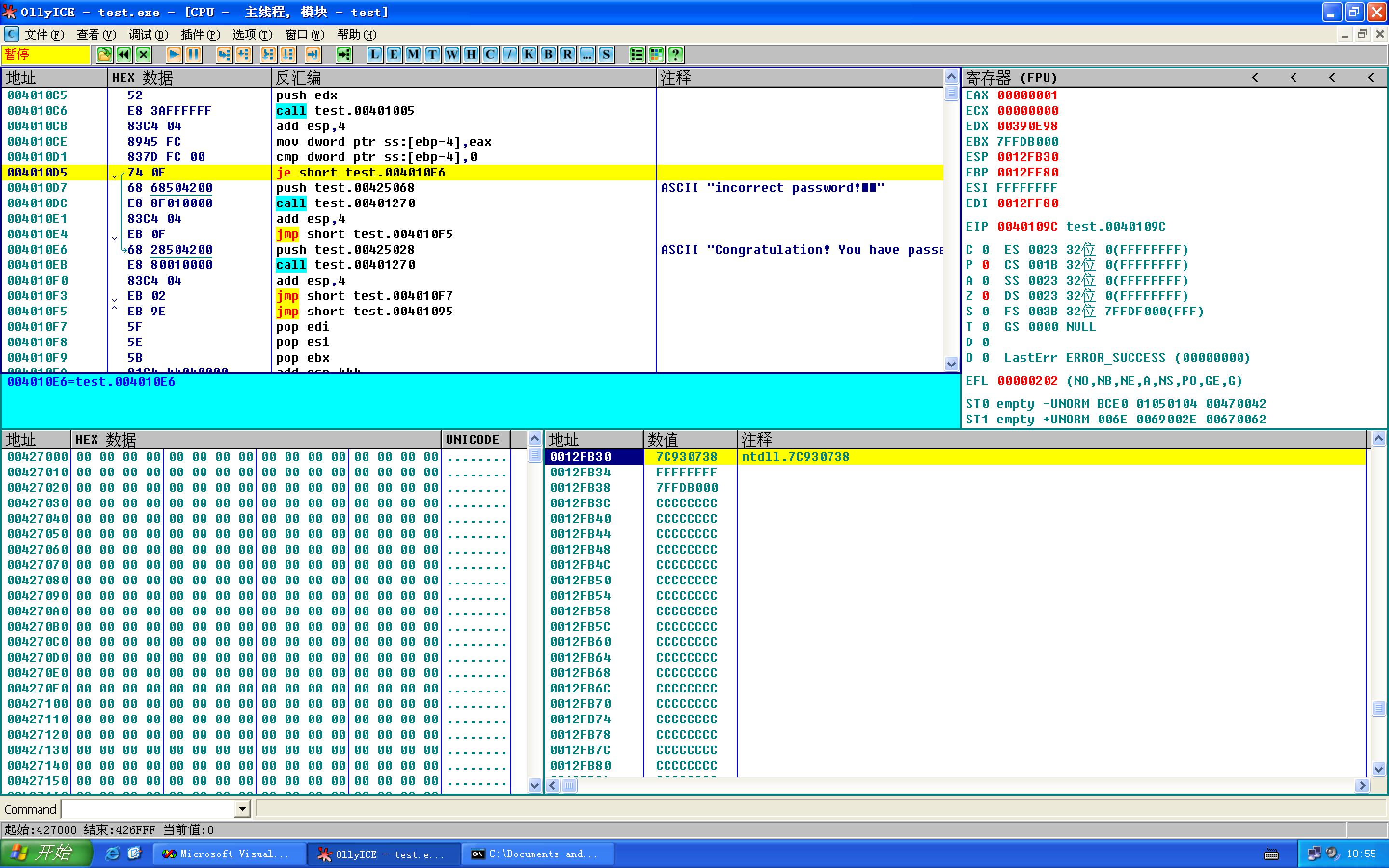Open the 帮助(H) menu
The image size is (1389, 868).
coord(357,34)
